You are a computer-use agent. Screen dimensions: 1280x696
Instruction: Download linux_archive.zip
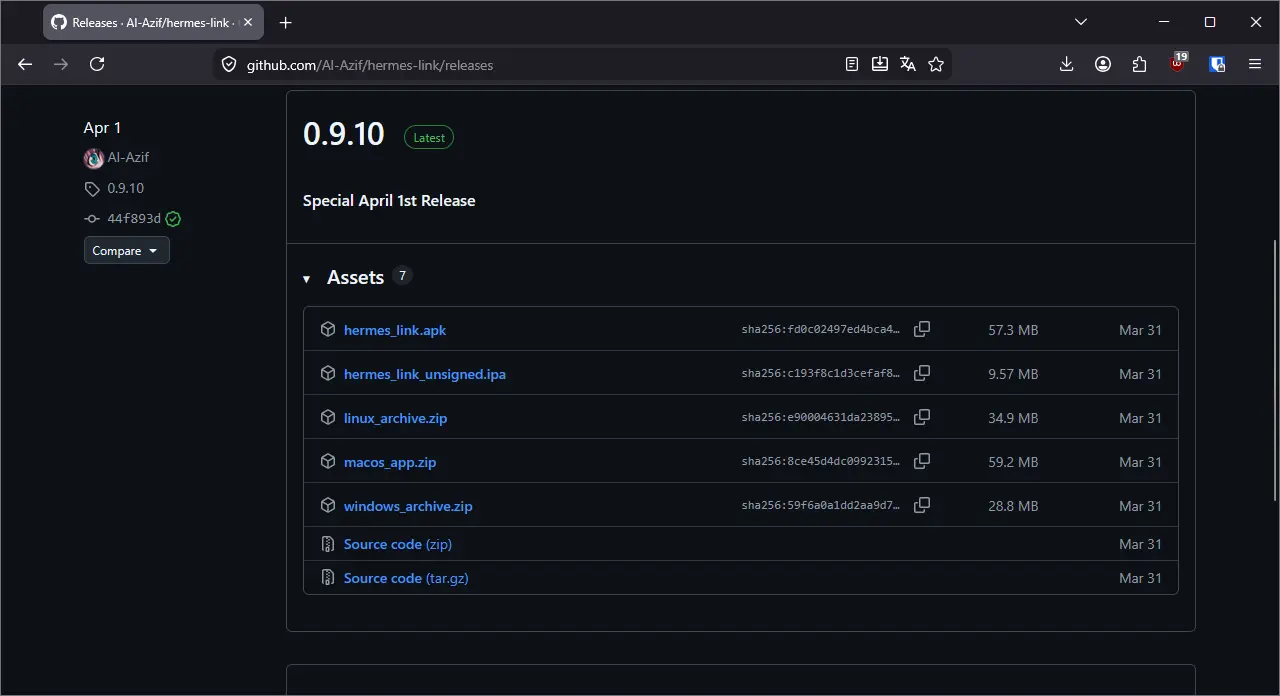(x=395, y=418)
